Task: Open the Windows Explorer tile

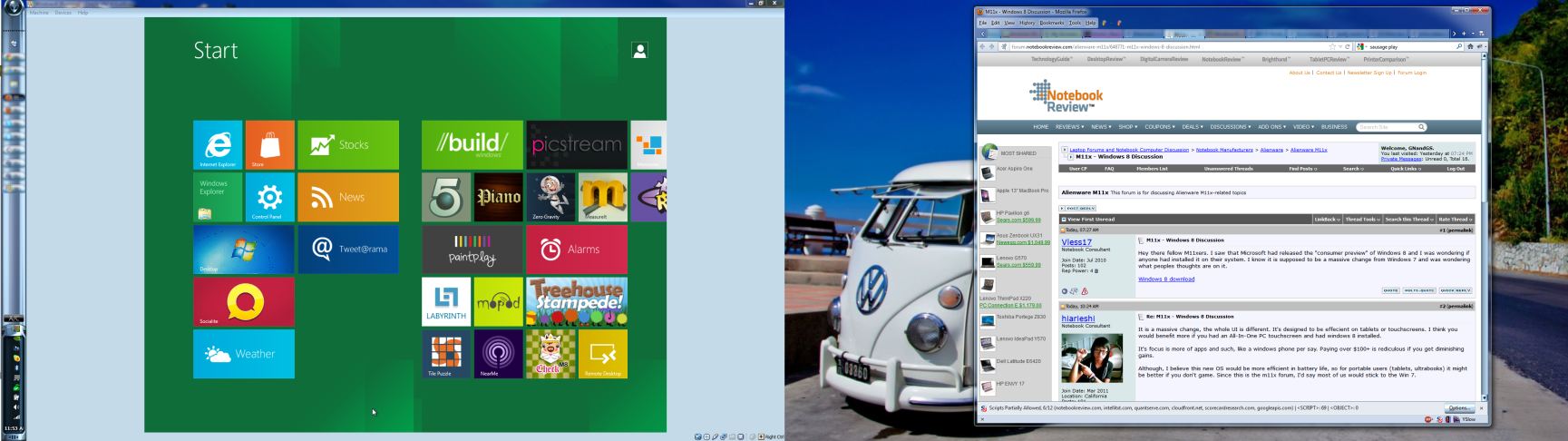Action: coord(218,198)
